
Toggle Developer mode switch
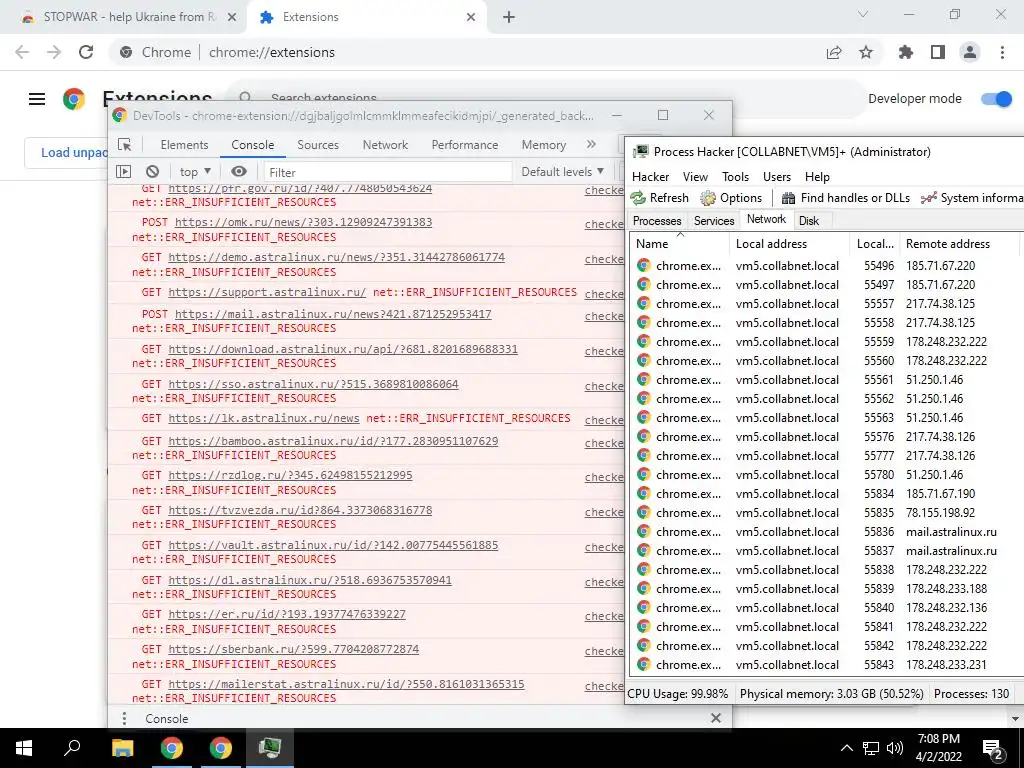(997, 99)
